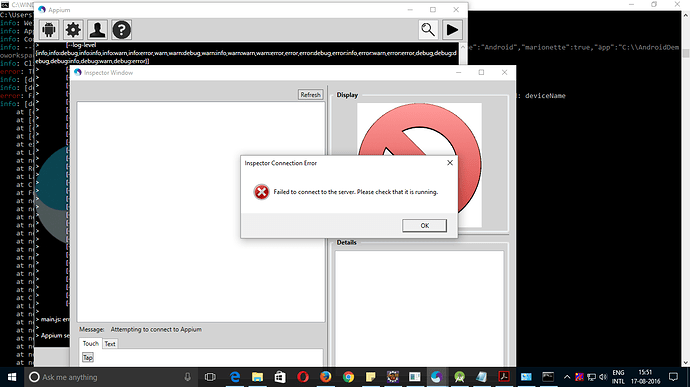Open Firefox from taskbar
The image size is (690, 387).
click(325, 377)
